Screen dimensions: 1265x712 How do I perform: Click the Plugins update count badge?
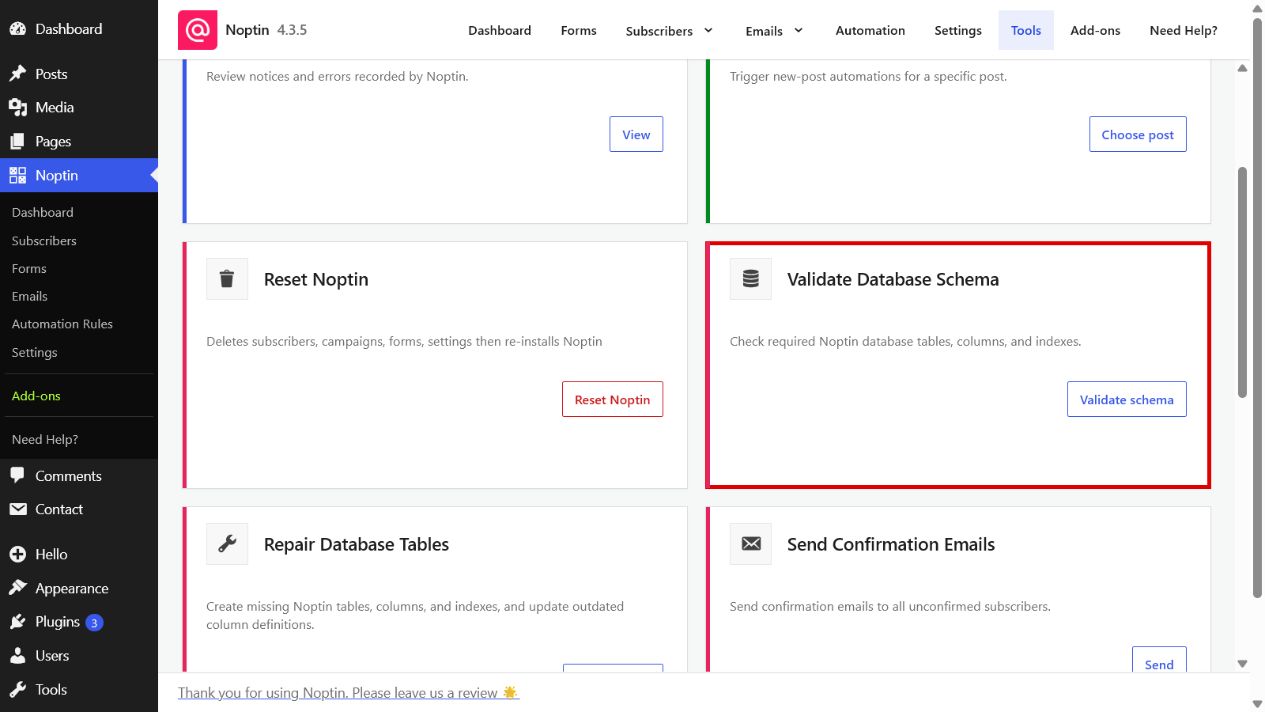click(x=94, y=622)
